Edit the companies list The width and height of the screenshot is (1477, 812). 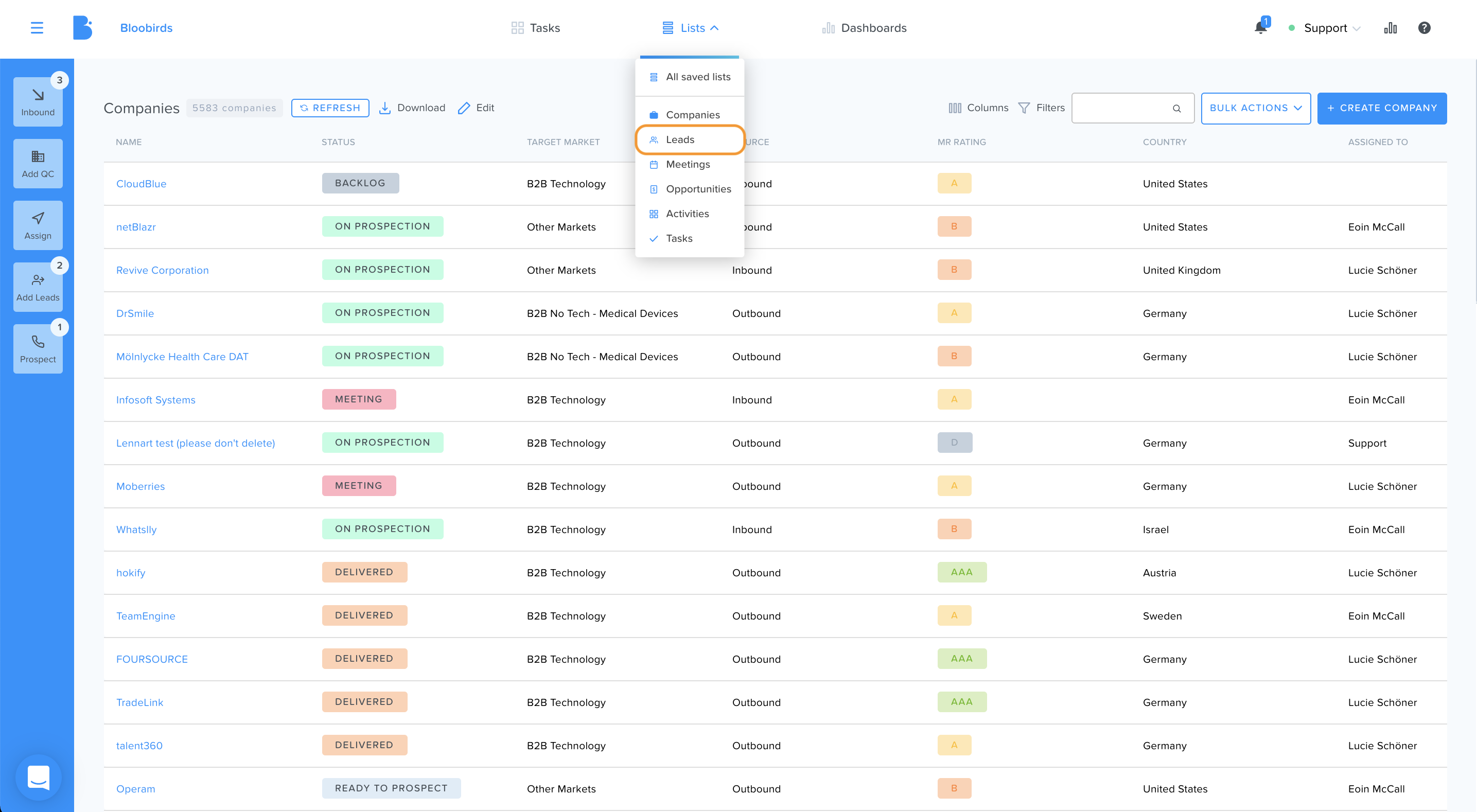tap(476, 108)
